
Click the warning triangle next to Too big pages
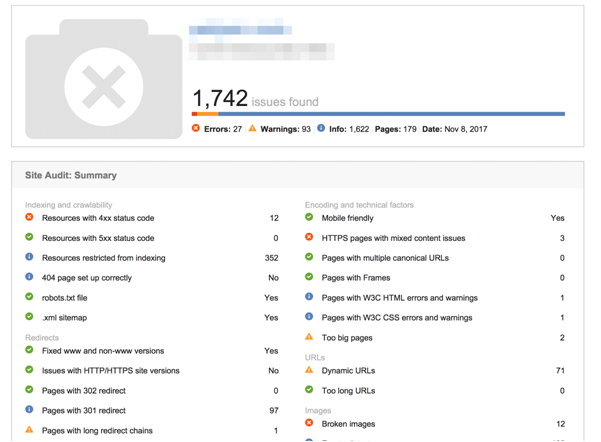pos(309,337)
